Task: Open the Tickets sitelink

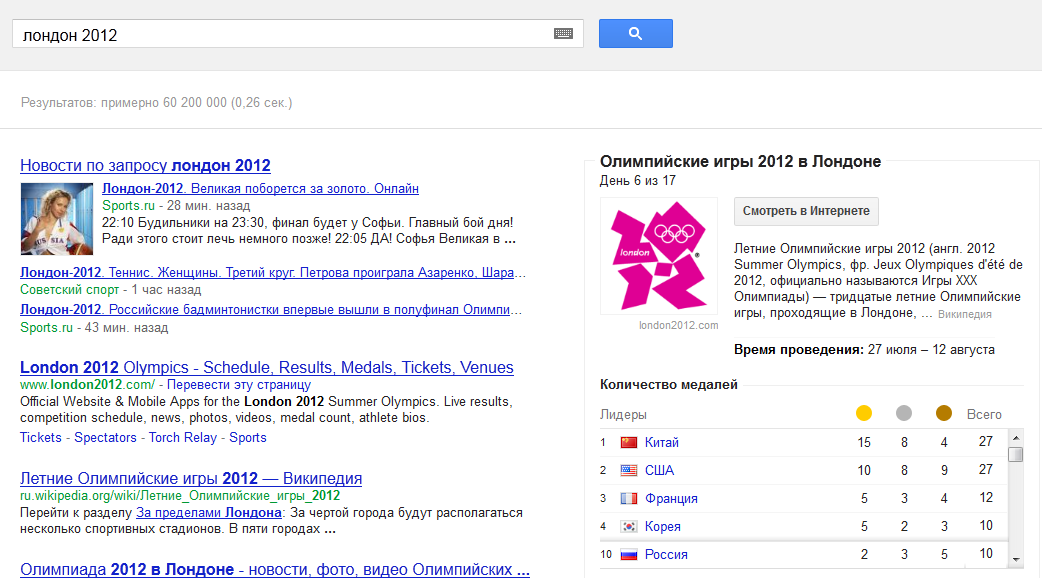Action: (x=41, y=438)
